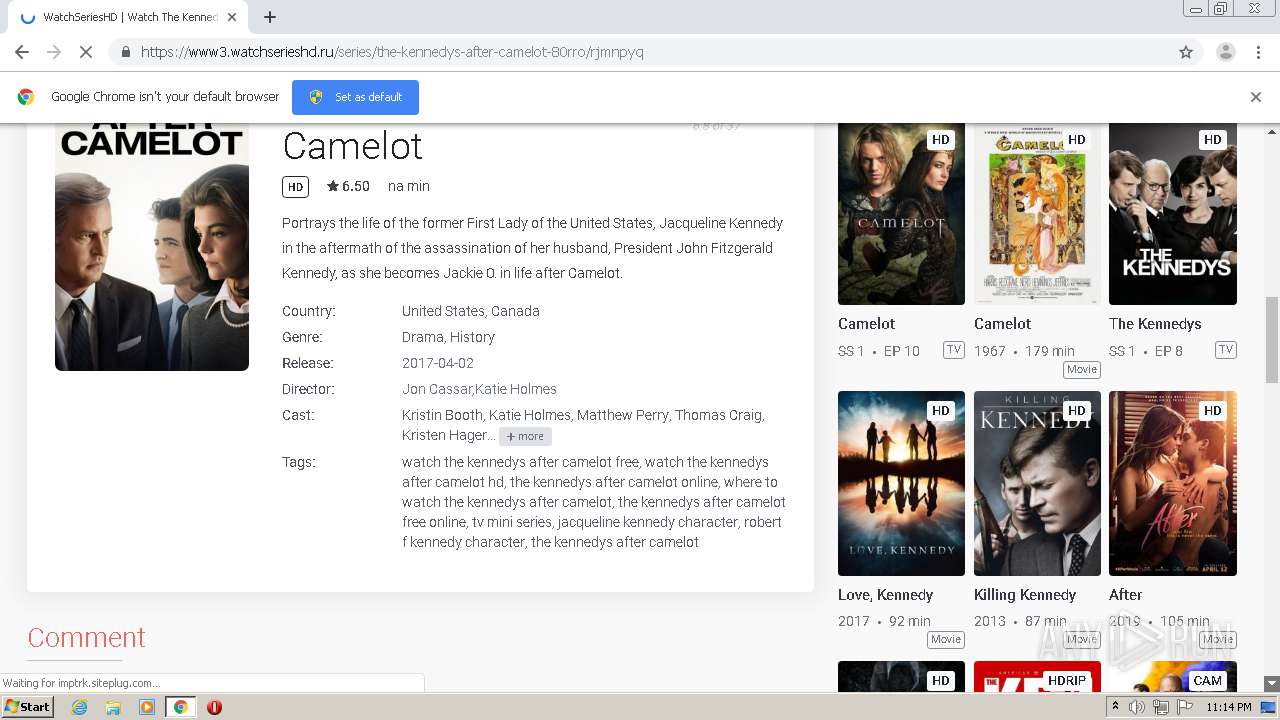Open the volume control in system tray
Screen dimensions: 1280x720
pos(1137,707)
